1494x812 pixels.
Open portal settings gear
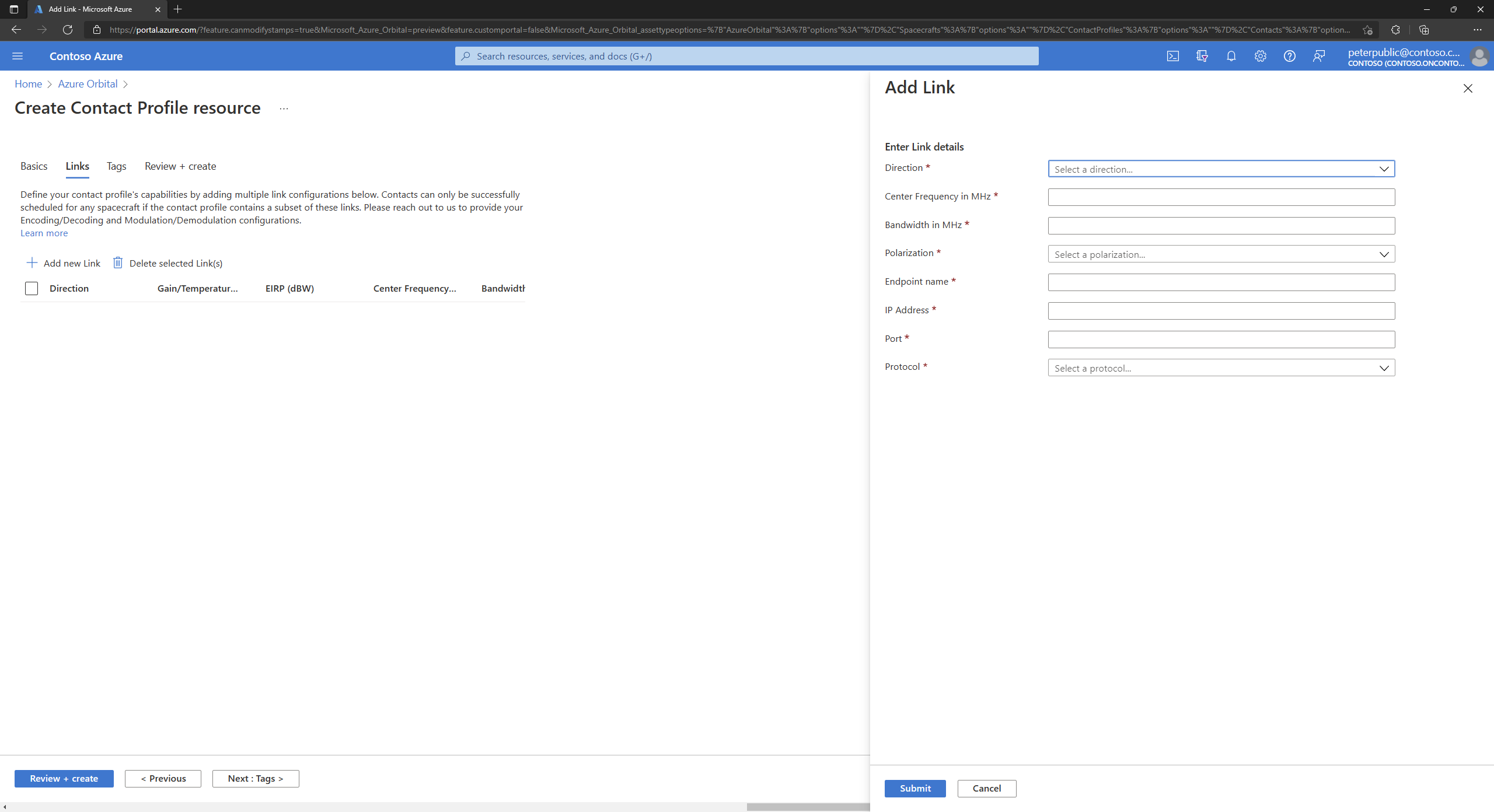pyautogui.click(x=1260, y=56)
